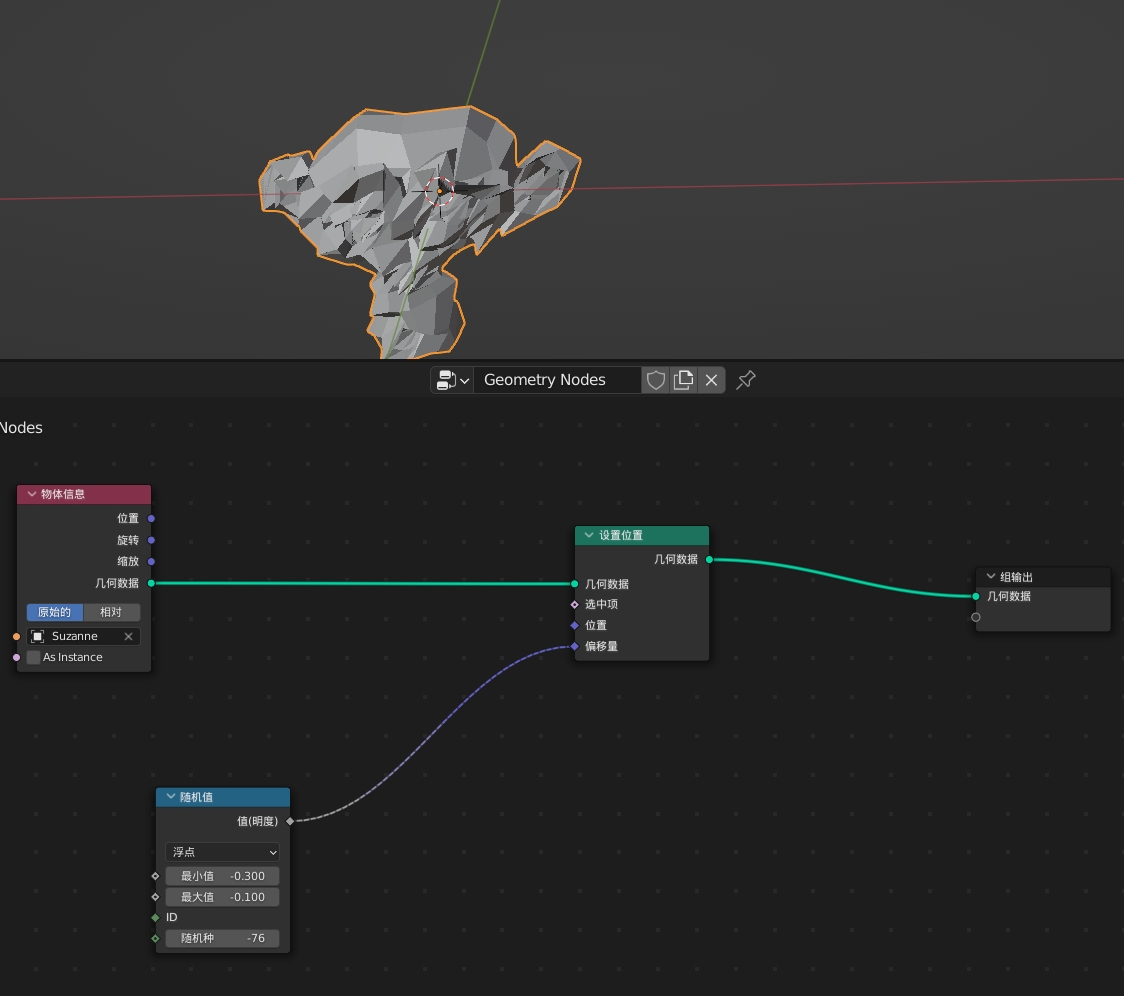Viewport: 1124px width, 996px height.
Task: Collapse the 设置位置 node
Action: [589, 535]
